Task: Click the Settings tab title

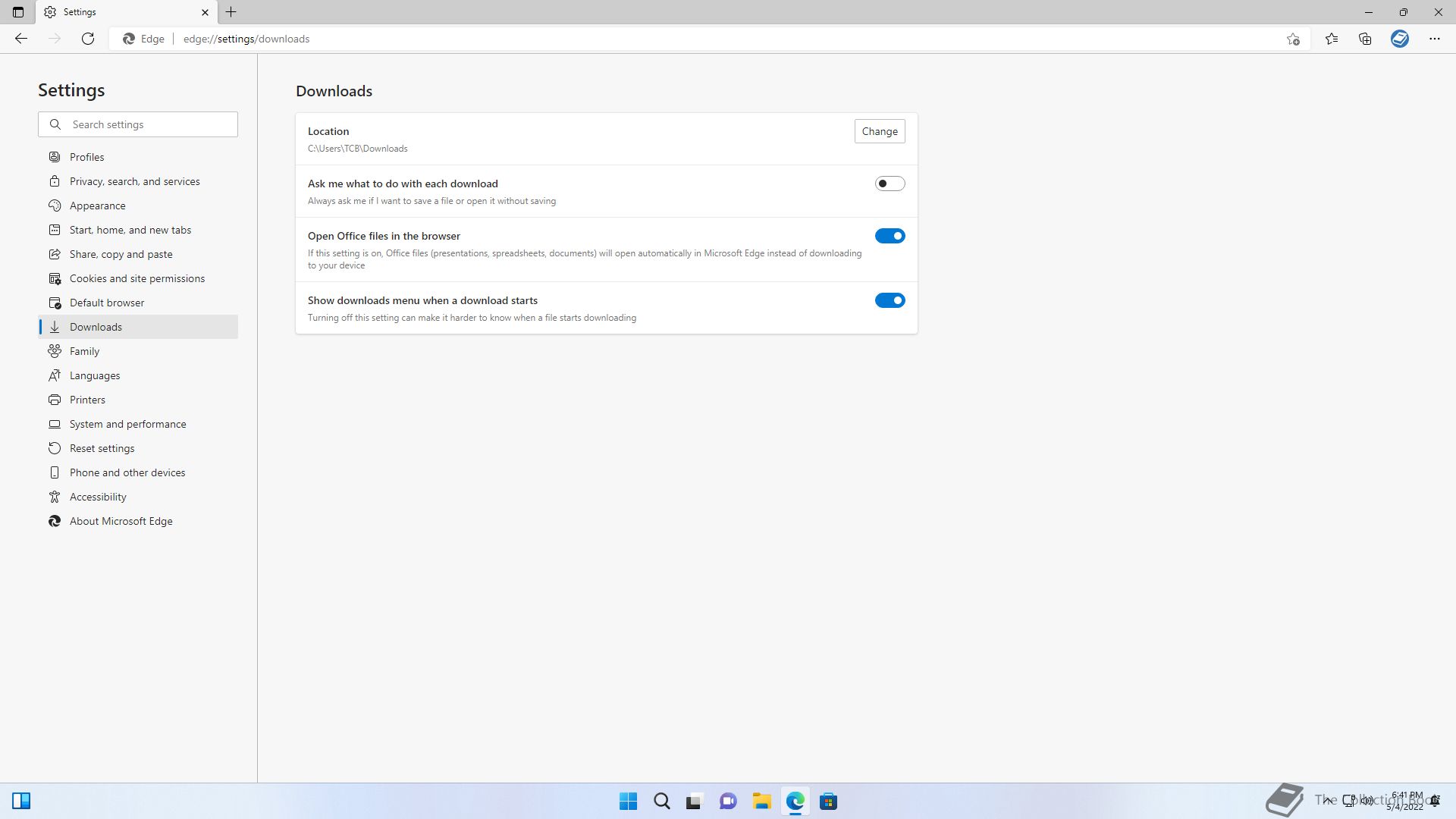Action: coord(80,12)
